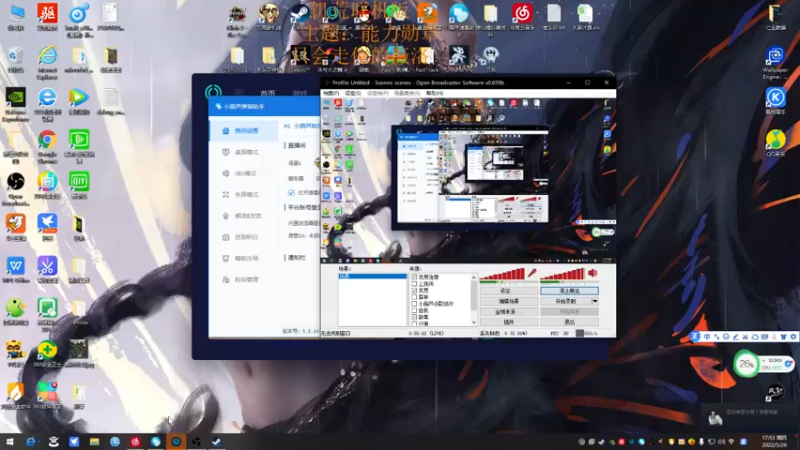Click the sources list scroll-up arrow
The image size is (800, 450).
(x=474, y=277)
